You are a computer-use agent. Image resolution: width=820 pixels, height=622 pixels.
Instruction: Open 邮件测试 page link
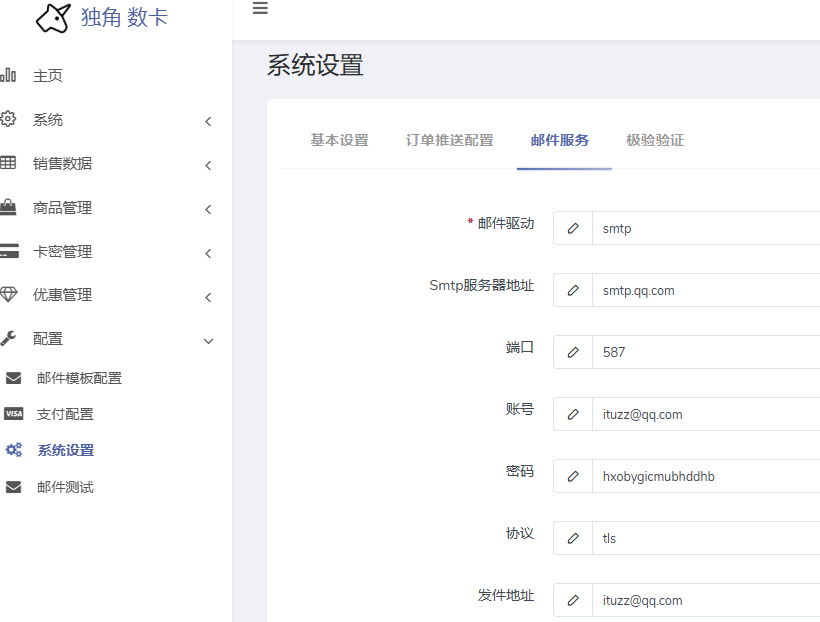click(x=65, y=487)
